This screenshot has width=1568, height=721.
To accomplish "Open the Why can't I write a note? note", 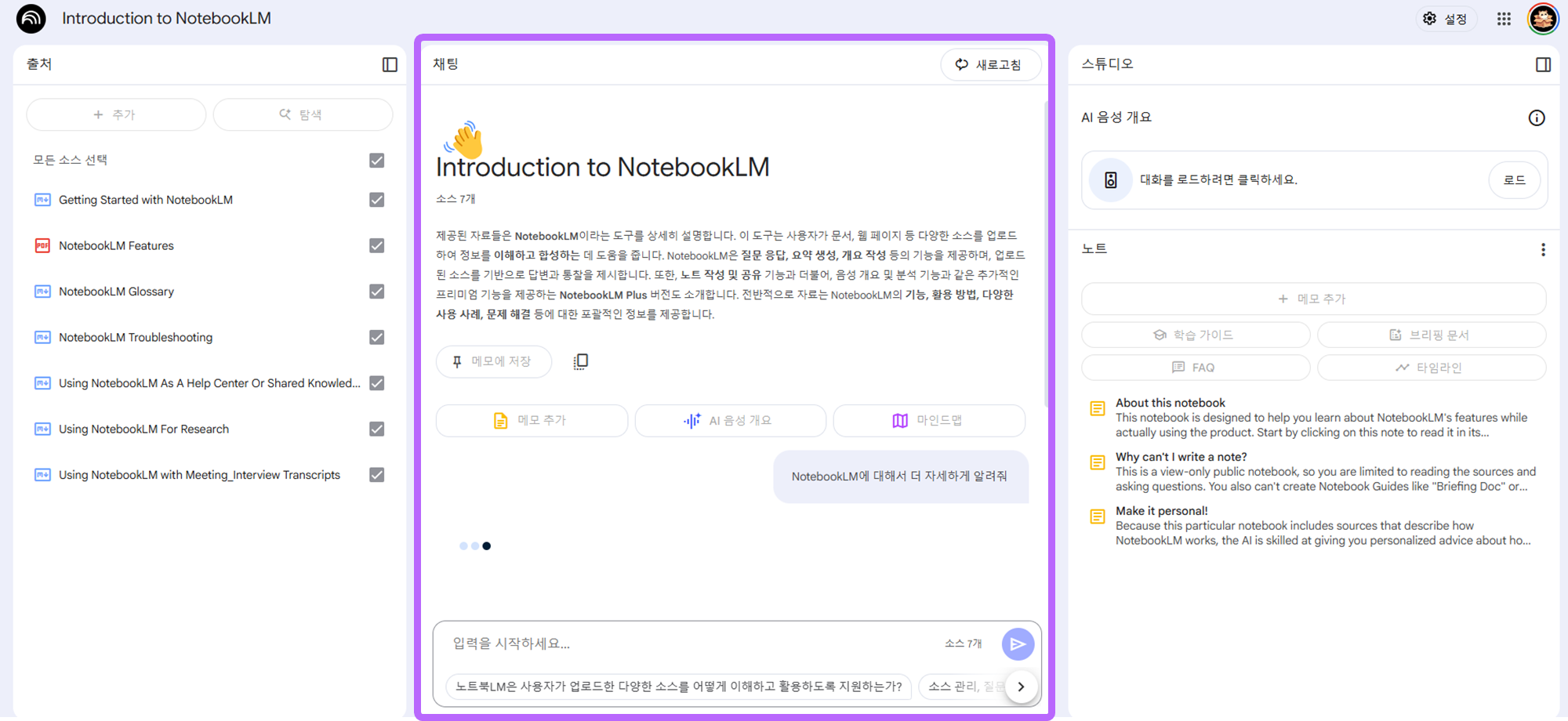I will click(1313, 472).
